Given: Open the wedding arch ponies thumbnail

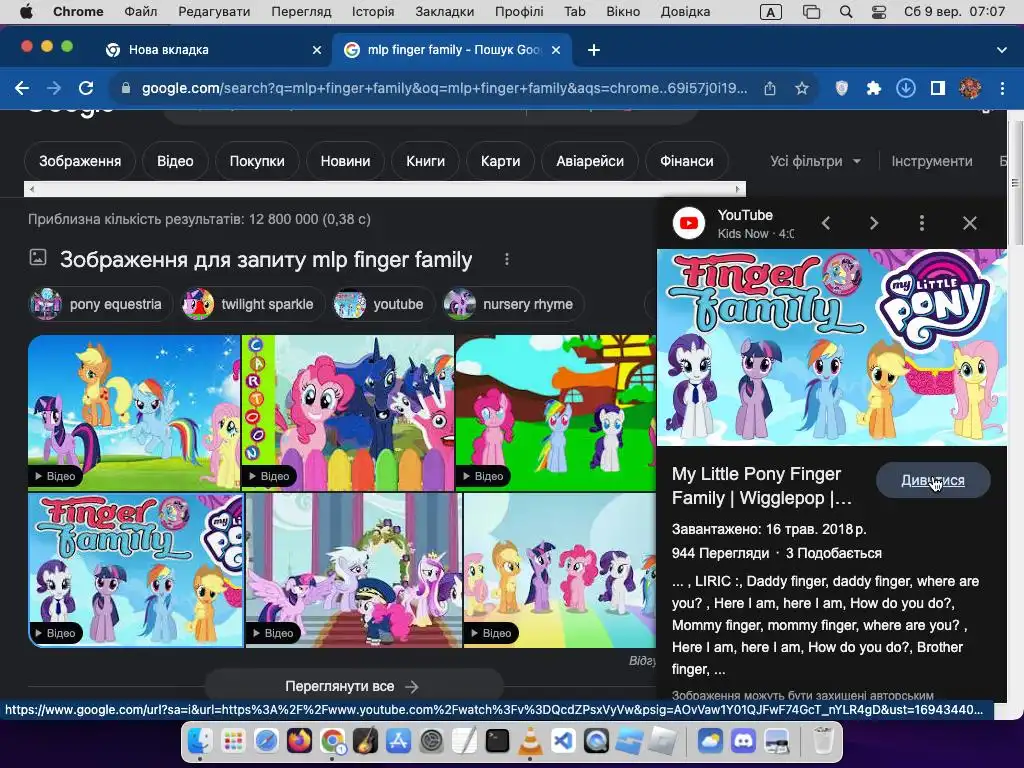Looking at the screenshot, I should click(353, 570).
